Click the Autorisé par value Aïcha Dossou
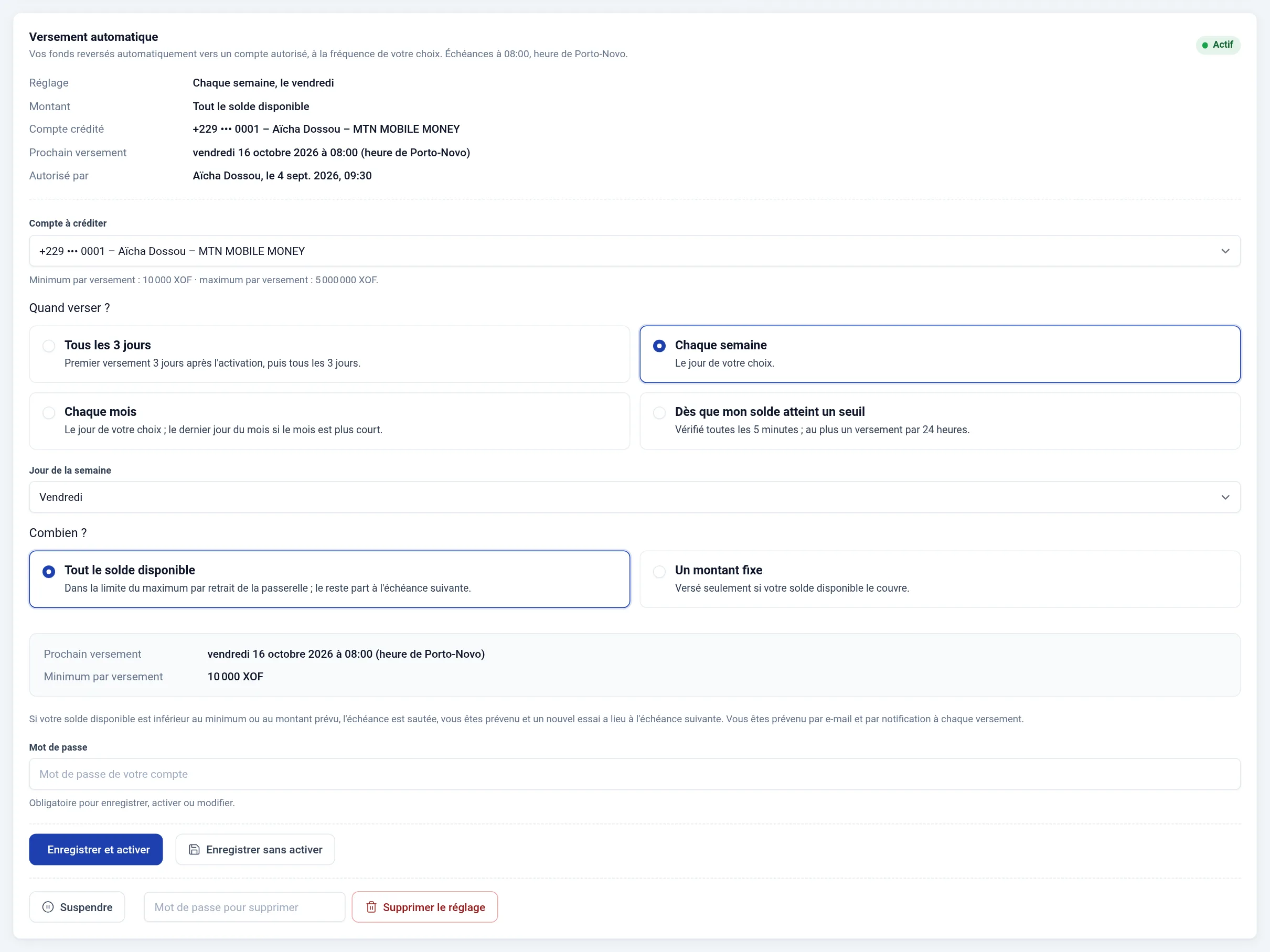This screenshot has width=1270, height=952. [x=282, y=176]
